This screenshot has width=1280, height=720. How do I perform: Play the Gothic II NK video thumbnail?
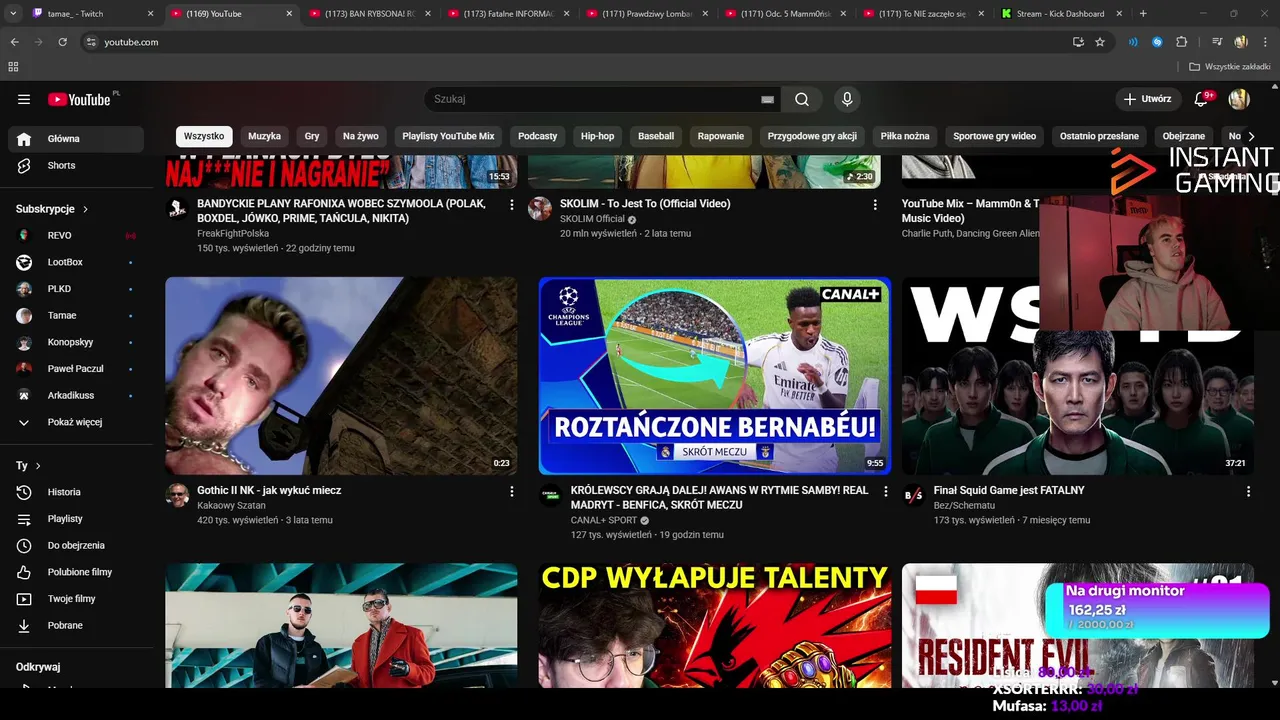point(341,376)
